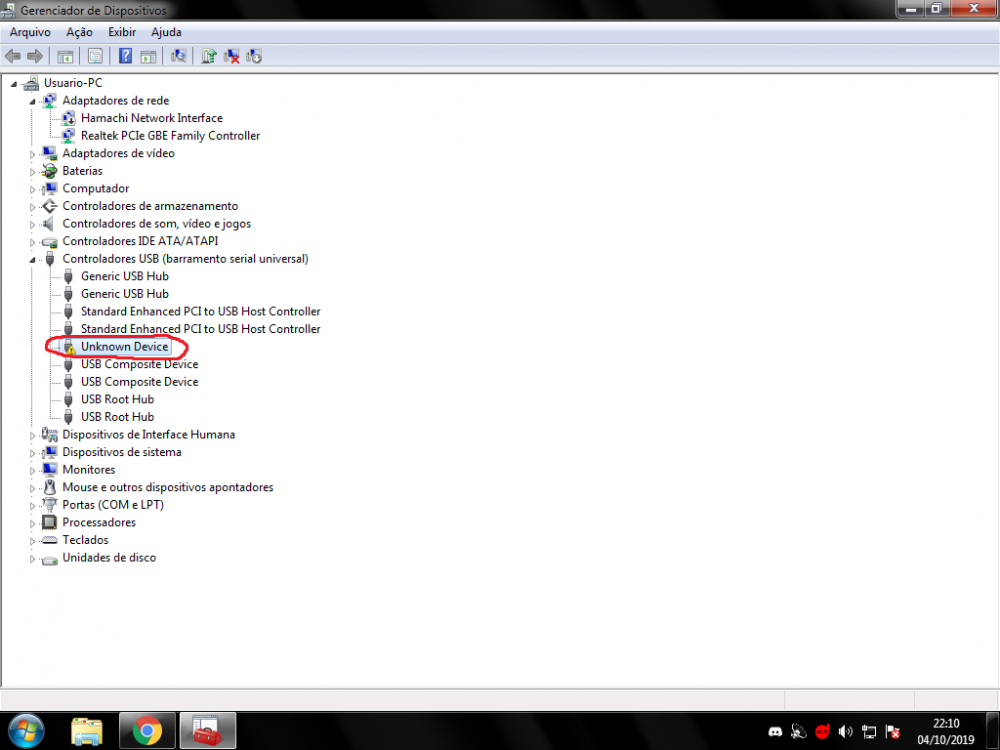Click Show/Hide console tree toolbar icon
Image resolution: width=1000 pixels, height=750 pixels.
65,56
